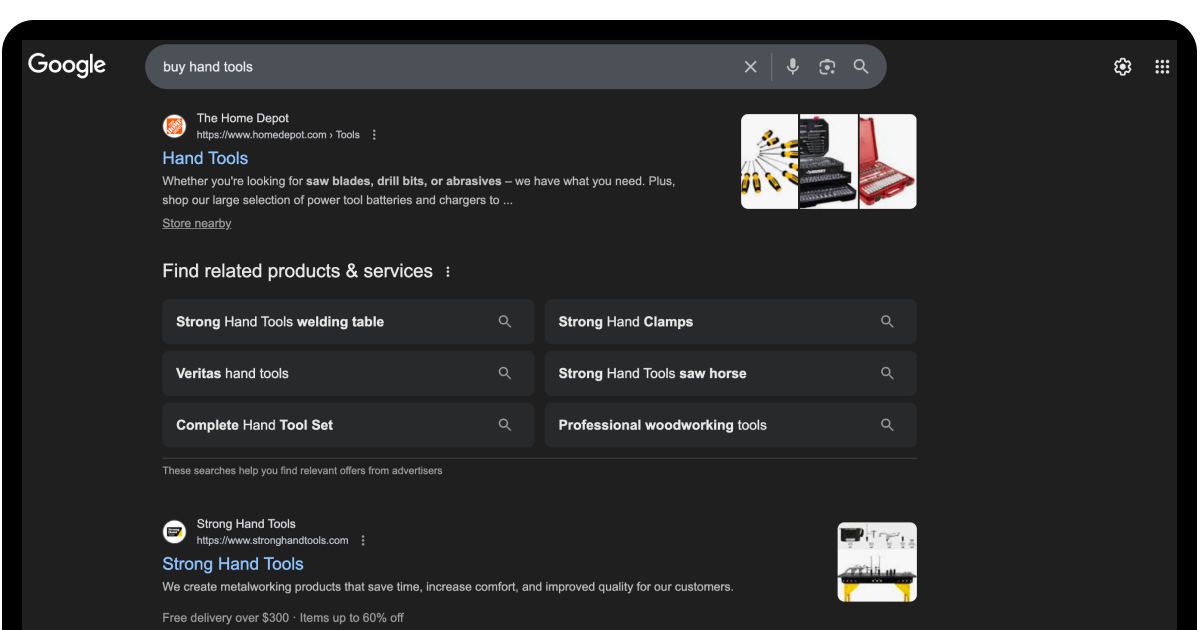Click search icon in Strong Hand Clamps suggestion
The width and height of the screenshot is (1200, 630).
click(x=887, y=322)
